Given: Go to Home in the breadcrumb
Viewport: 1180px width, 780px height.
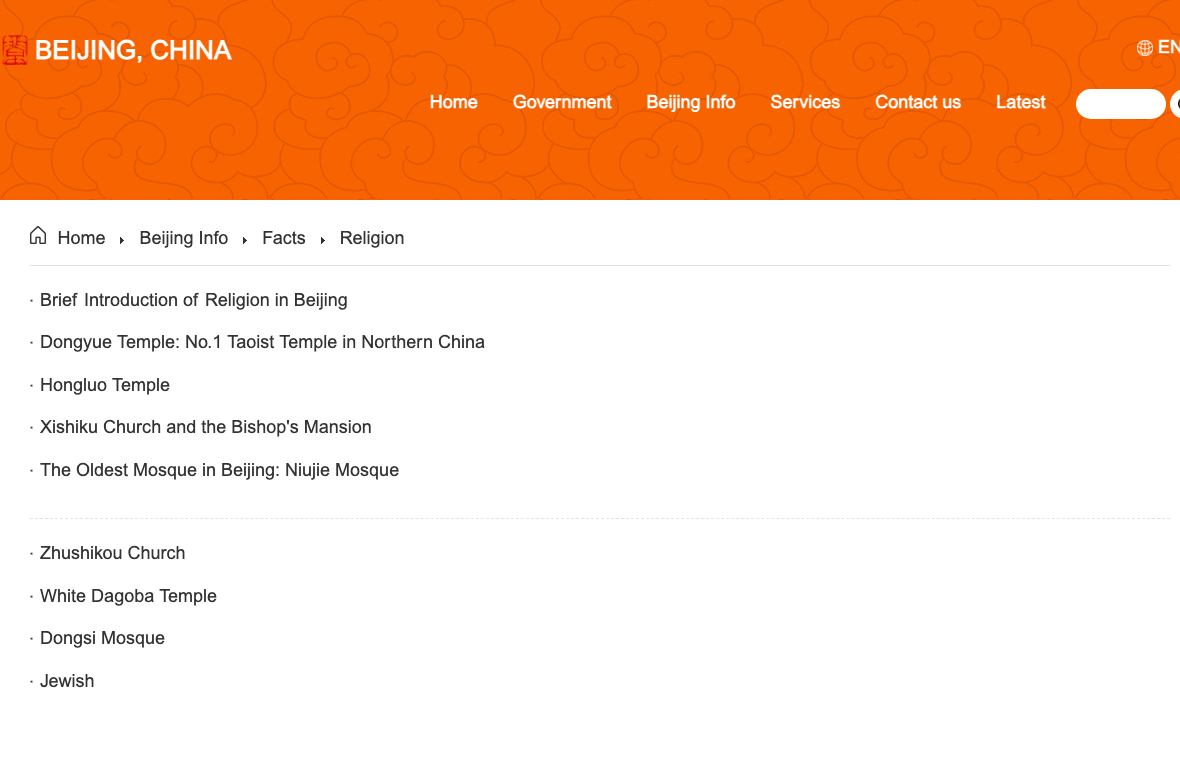Looking at the screenshot, I should 81,238.
